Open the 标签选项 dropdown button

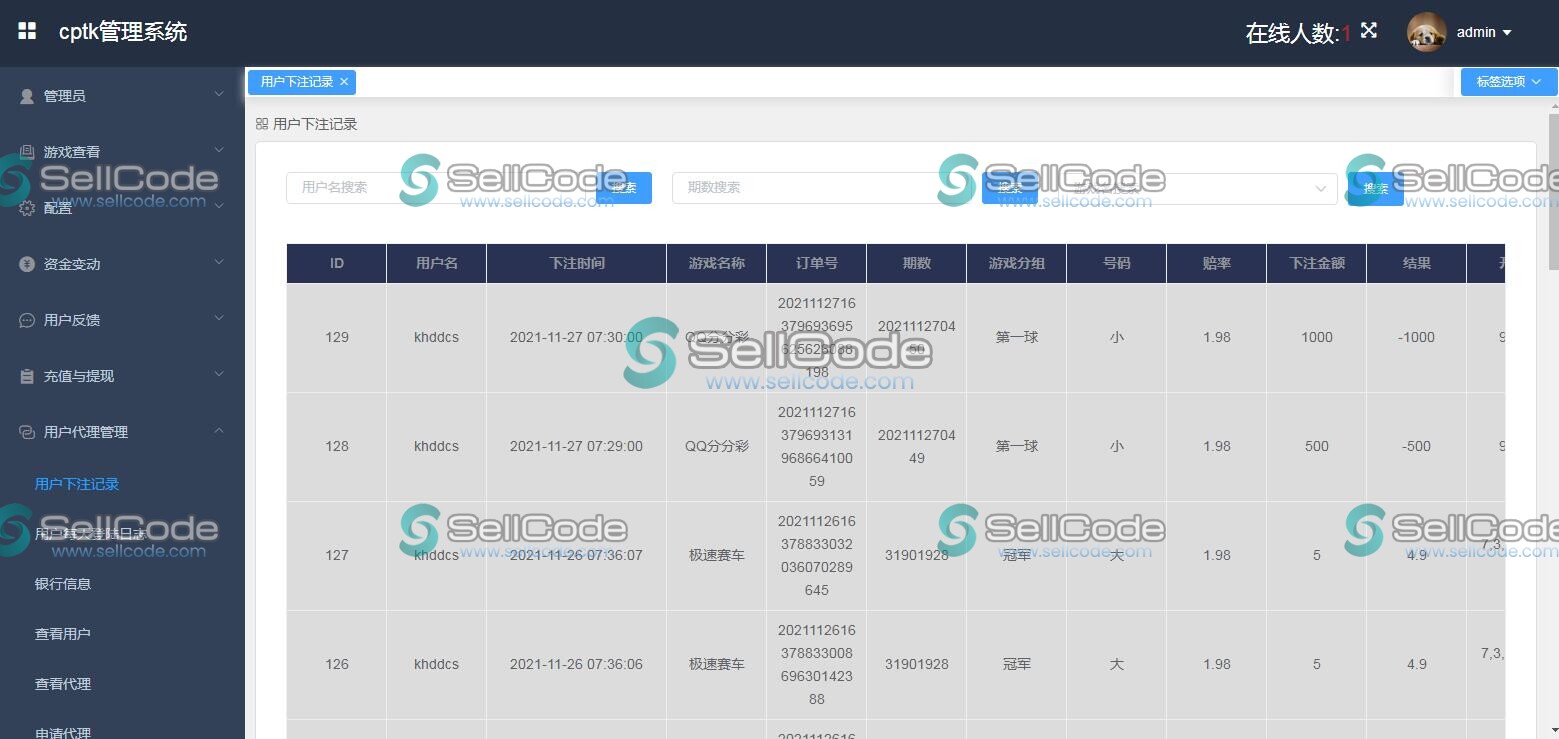coord(1509,82)
